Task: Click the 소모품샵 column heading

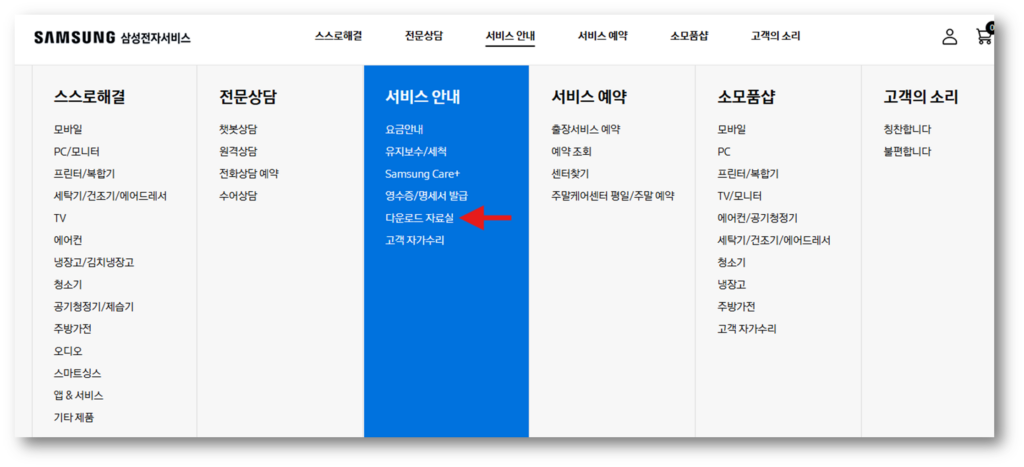Action: click(746, 97)
